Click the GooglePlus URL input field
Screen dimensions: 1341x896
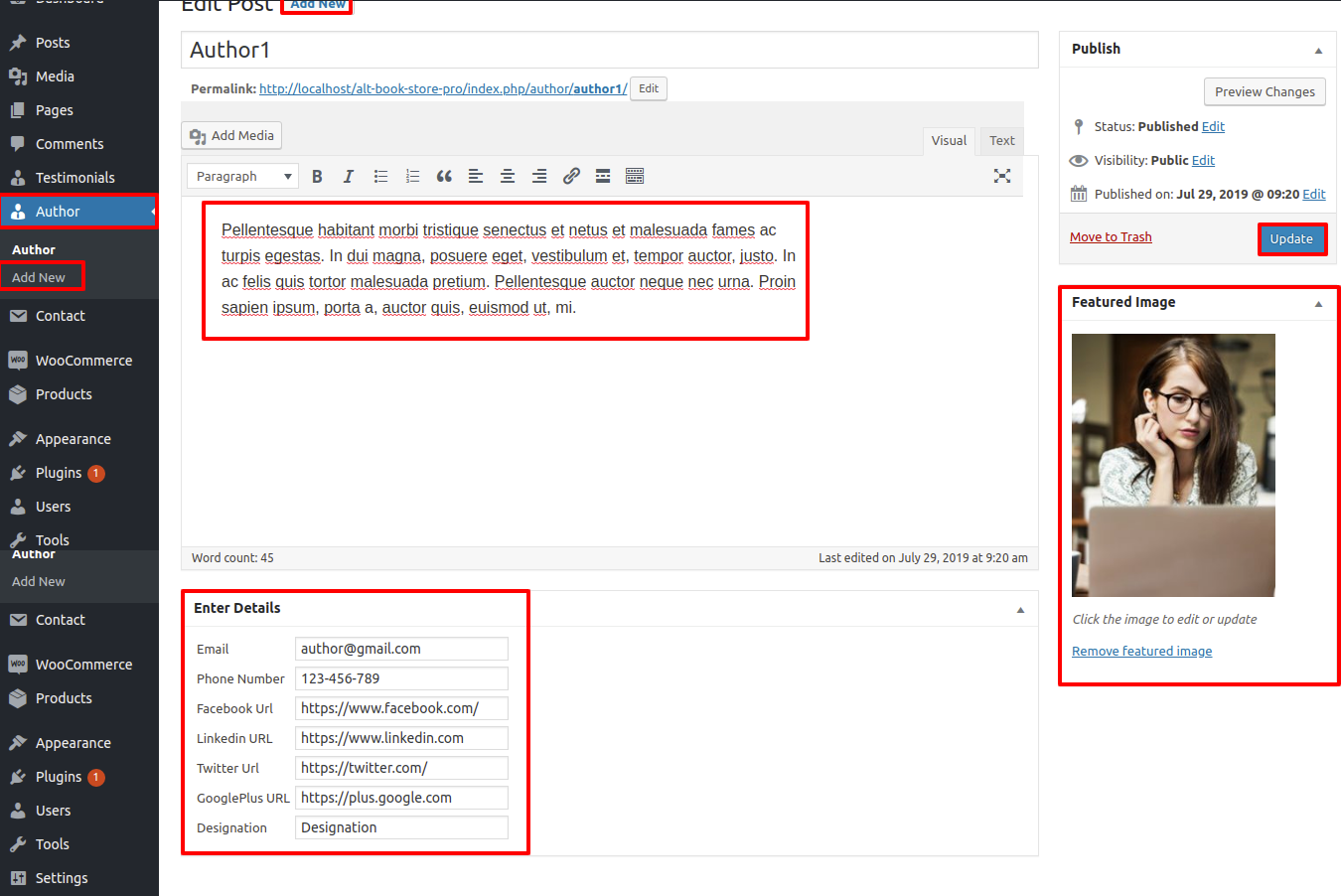coord(401,798)
